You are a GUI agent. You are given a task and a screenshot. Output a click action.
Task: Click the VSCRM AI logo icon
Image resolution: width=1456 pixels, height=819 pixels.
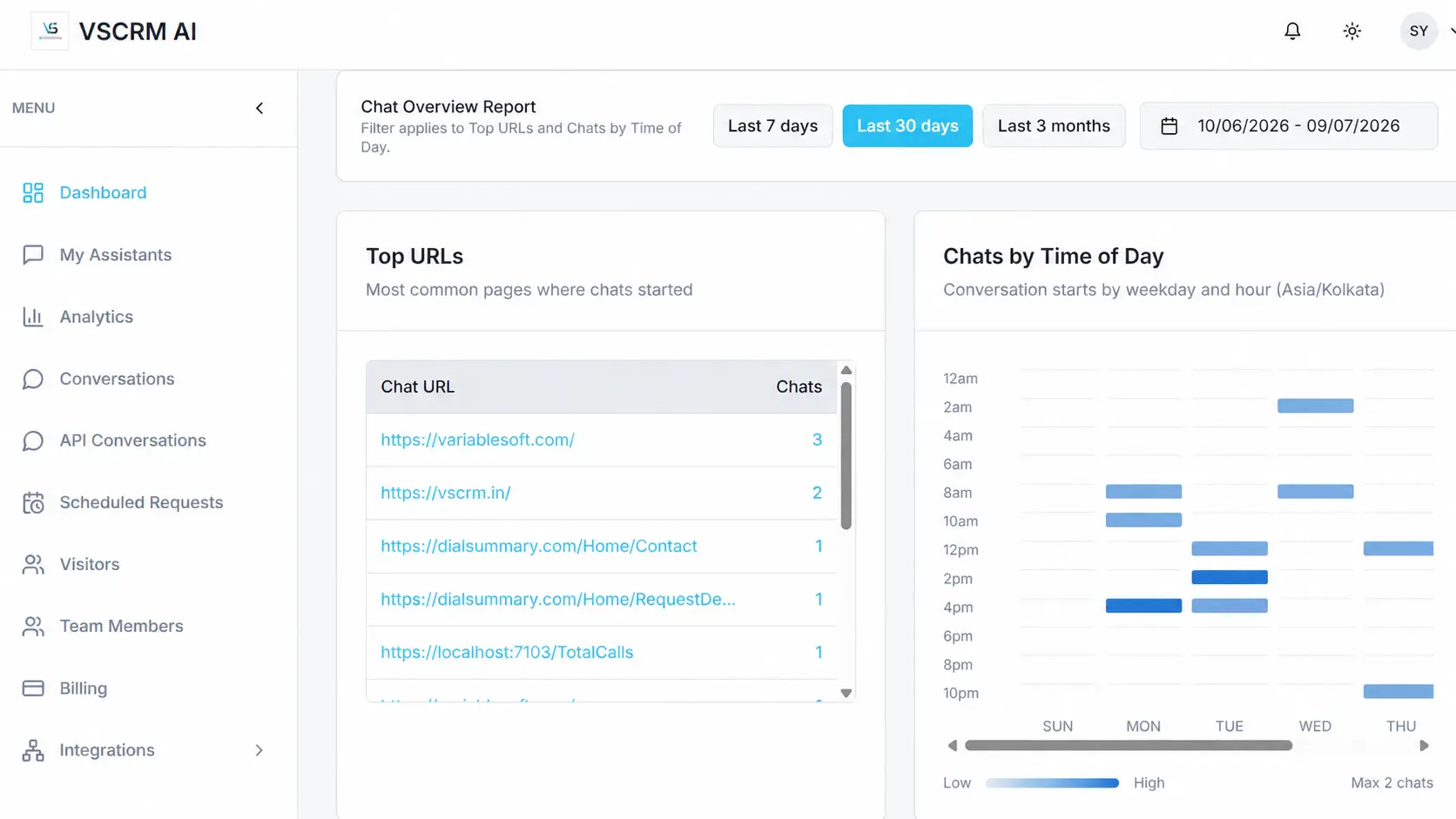click(x=50, y=31)
